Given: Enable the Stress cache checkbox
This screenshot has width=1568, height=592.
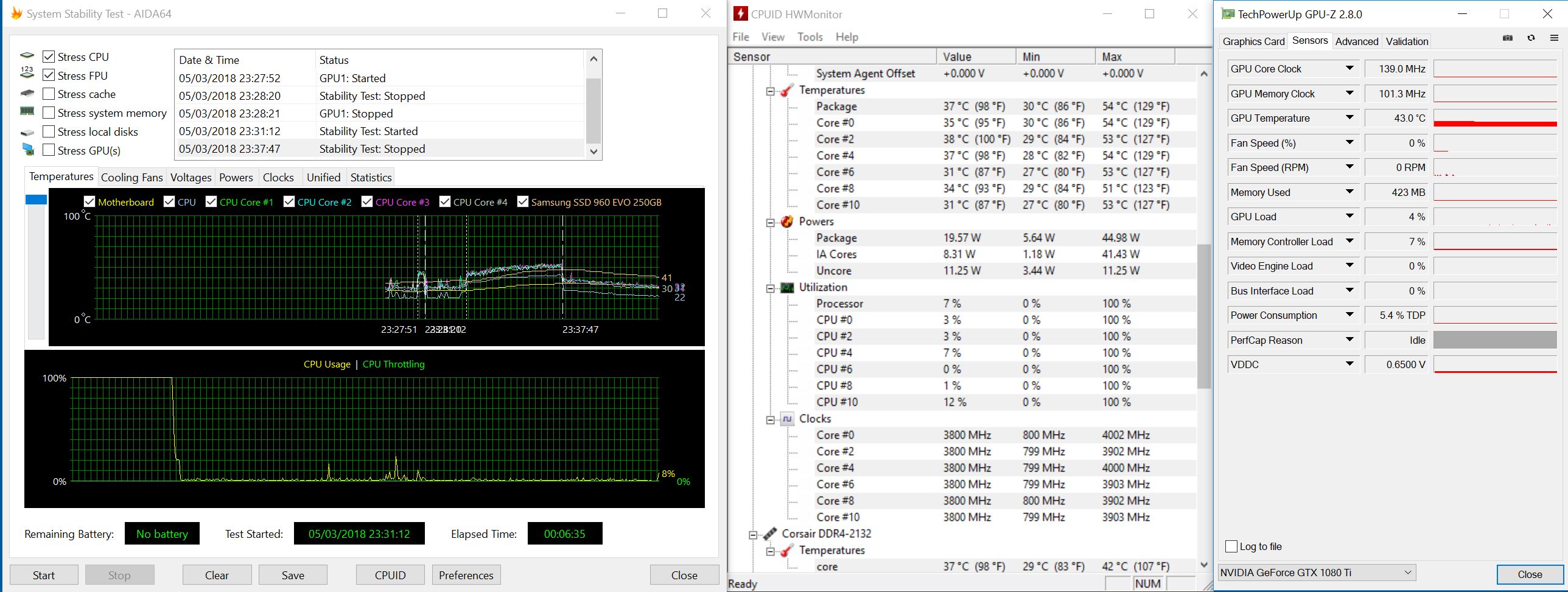Looking at the screenshot, I should point(49,94).
